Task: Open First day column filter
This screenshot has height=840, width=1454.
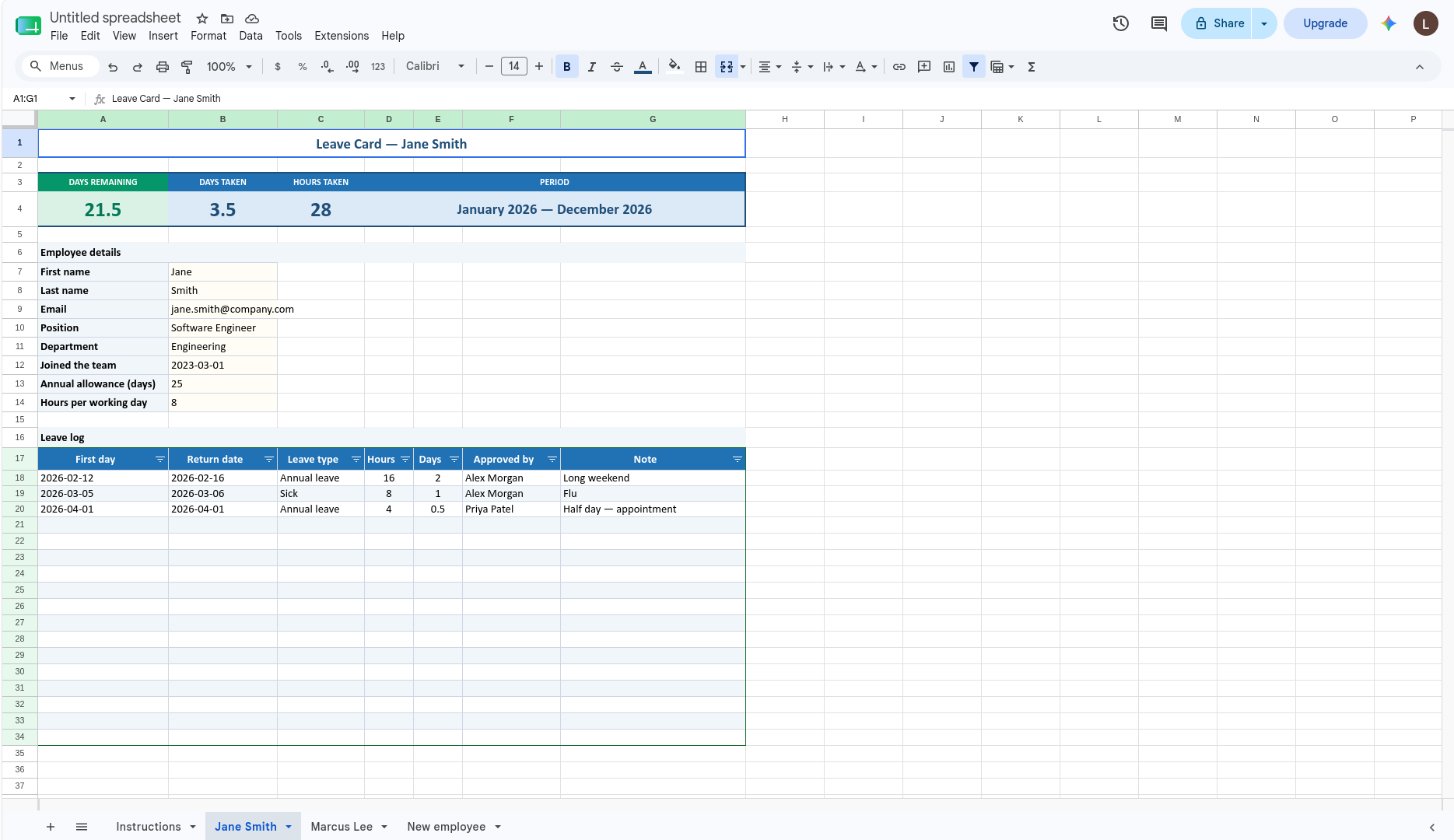Action: [x=160, y=459]
